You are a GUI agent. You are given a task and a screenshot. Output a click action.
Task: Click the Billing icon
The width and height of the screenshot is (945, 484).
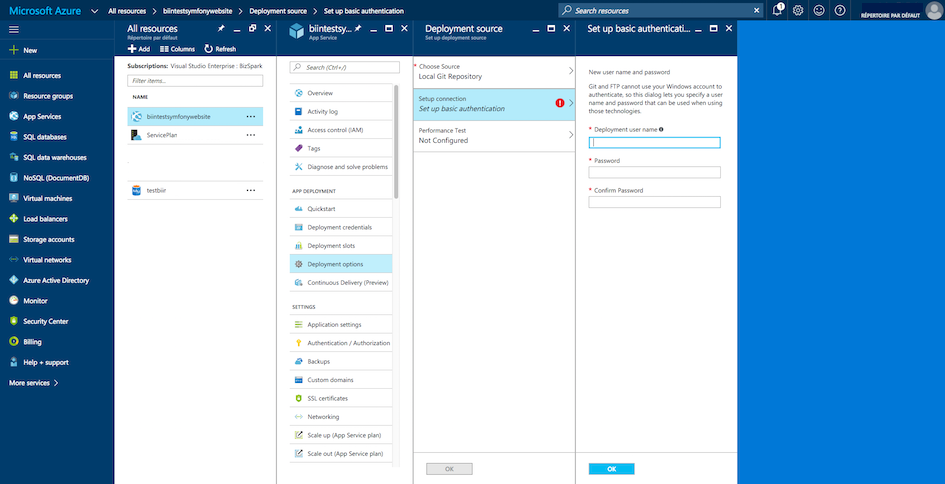[14, 342]
